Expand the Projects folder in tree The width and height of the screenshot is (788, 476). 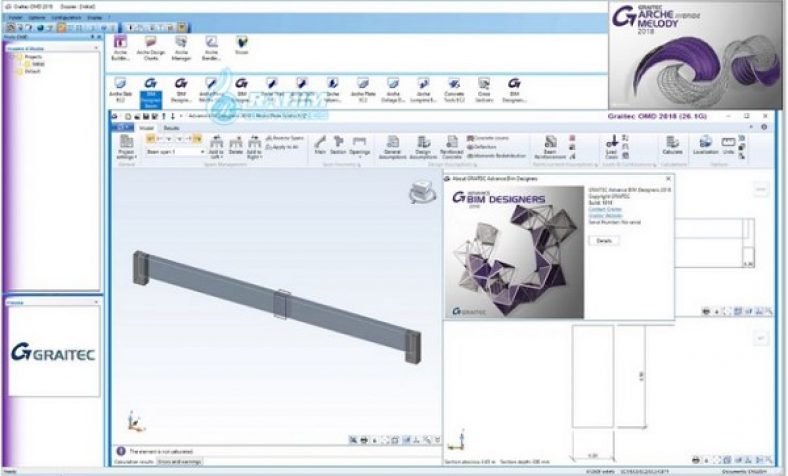30,57
